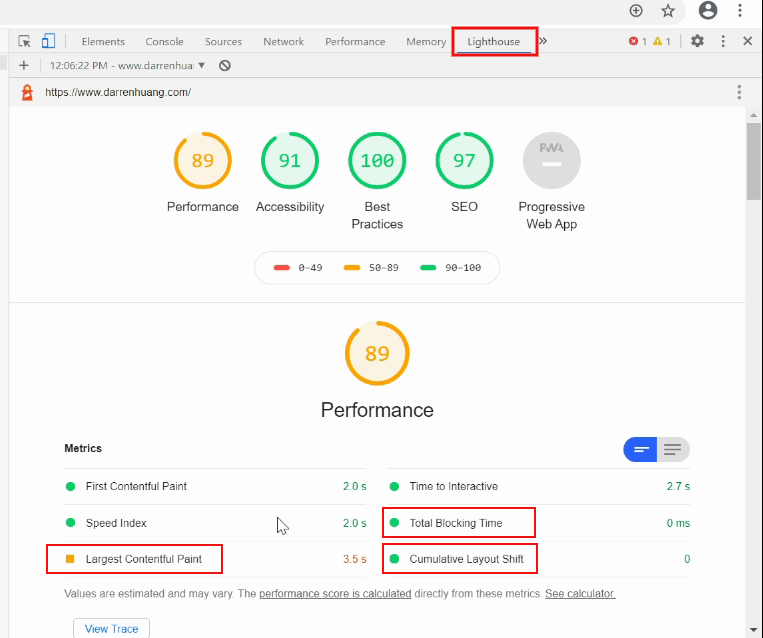Image resolution: width=763 pixels, height=638 pixels.
Task: Switch to the Console tab
Action: click(x=164, y=41)
